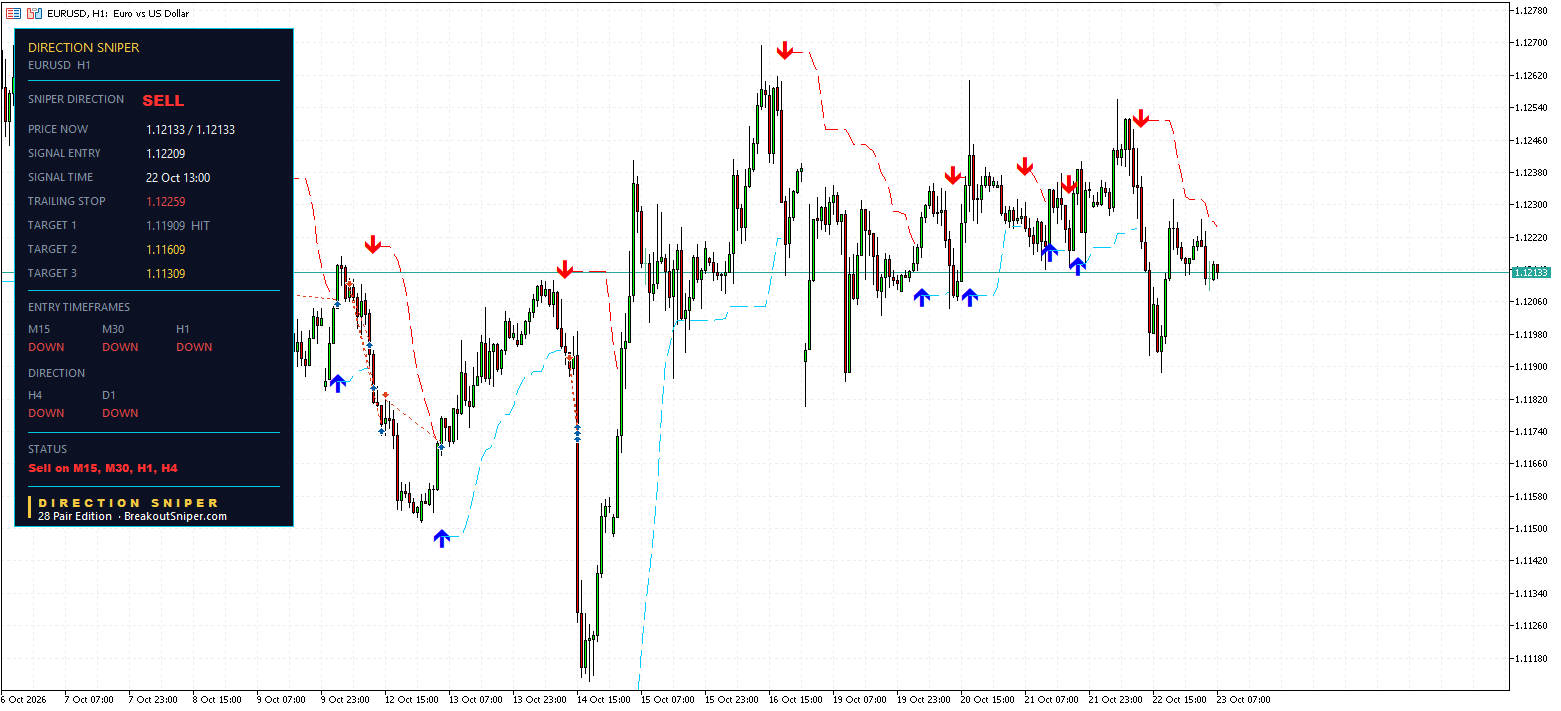The width and height of the screenshot is (1561, 711).
Task: Click the 9 Oct 23:00 time axis label
Action: 347,700
